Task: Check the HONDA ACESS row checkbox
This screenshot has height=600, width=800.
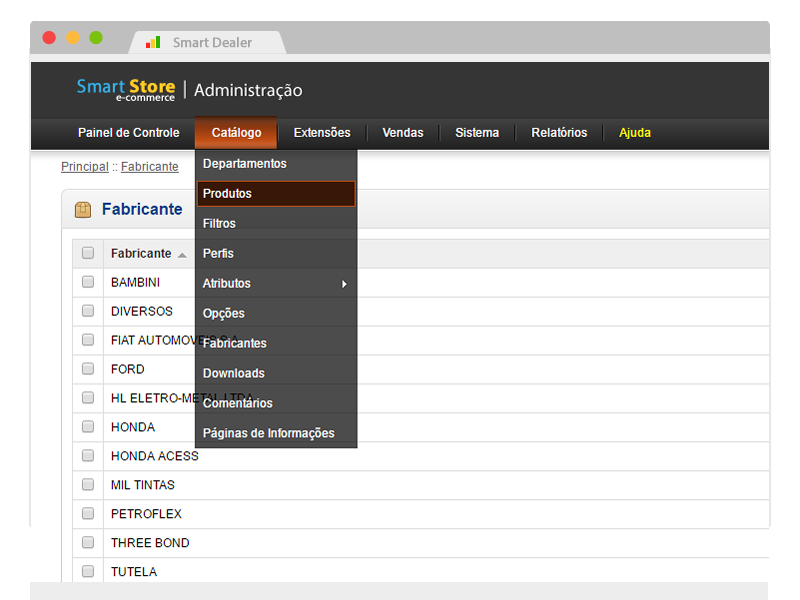Action: (88, 455)
